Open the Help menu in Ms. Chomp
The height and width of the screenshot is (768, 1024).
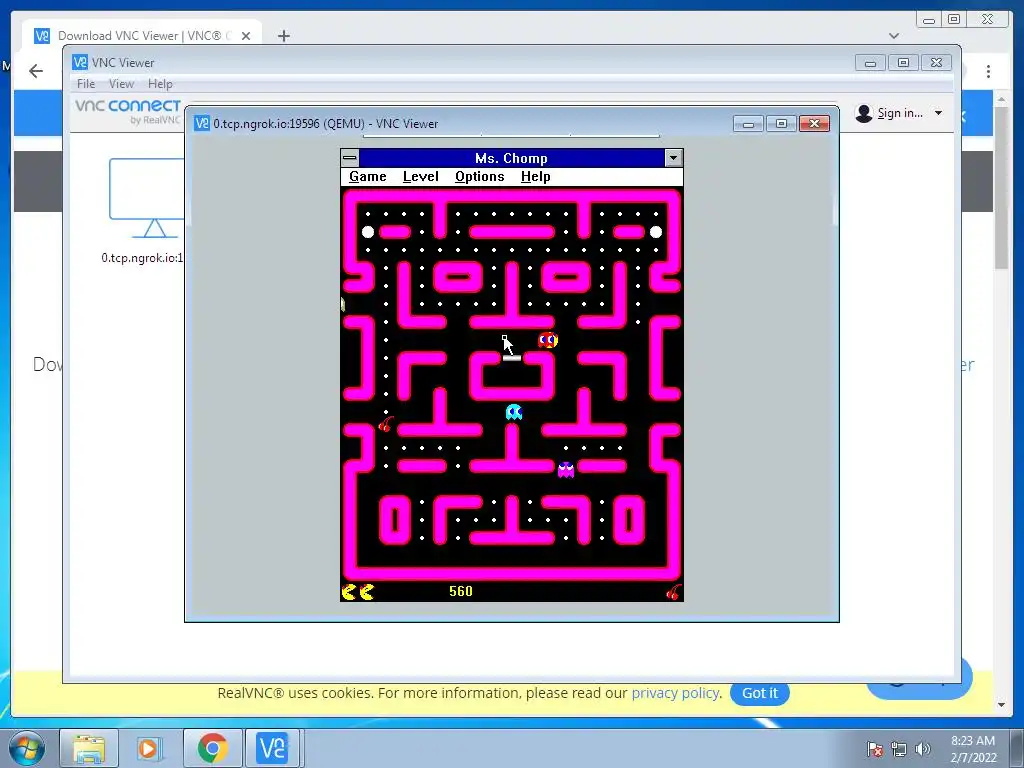coord(536,176)
